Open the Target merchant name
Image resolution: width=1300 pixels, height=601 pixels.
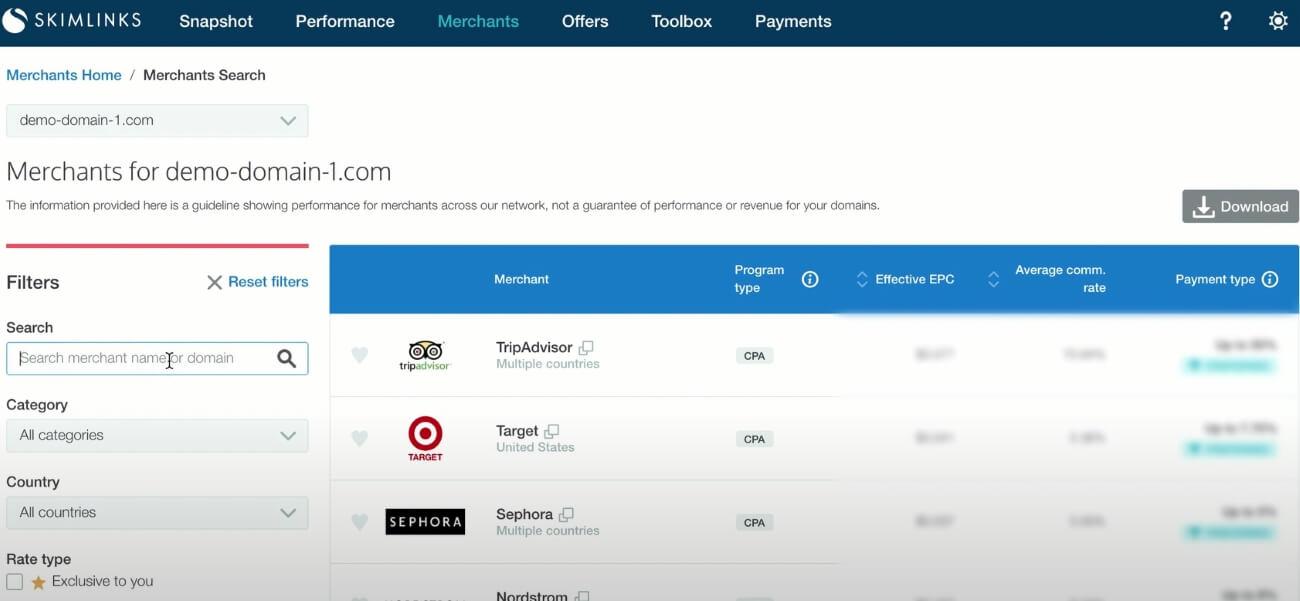pos(517,431)
